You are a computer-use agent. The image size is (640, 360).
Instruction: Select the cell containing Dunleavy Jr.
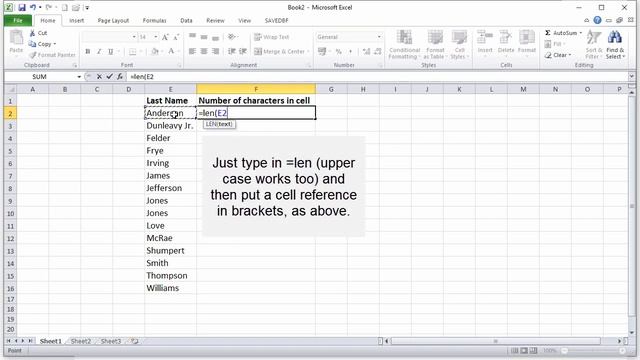point(170,125)
